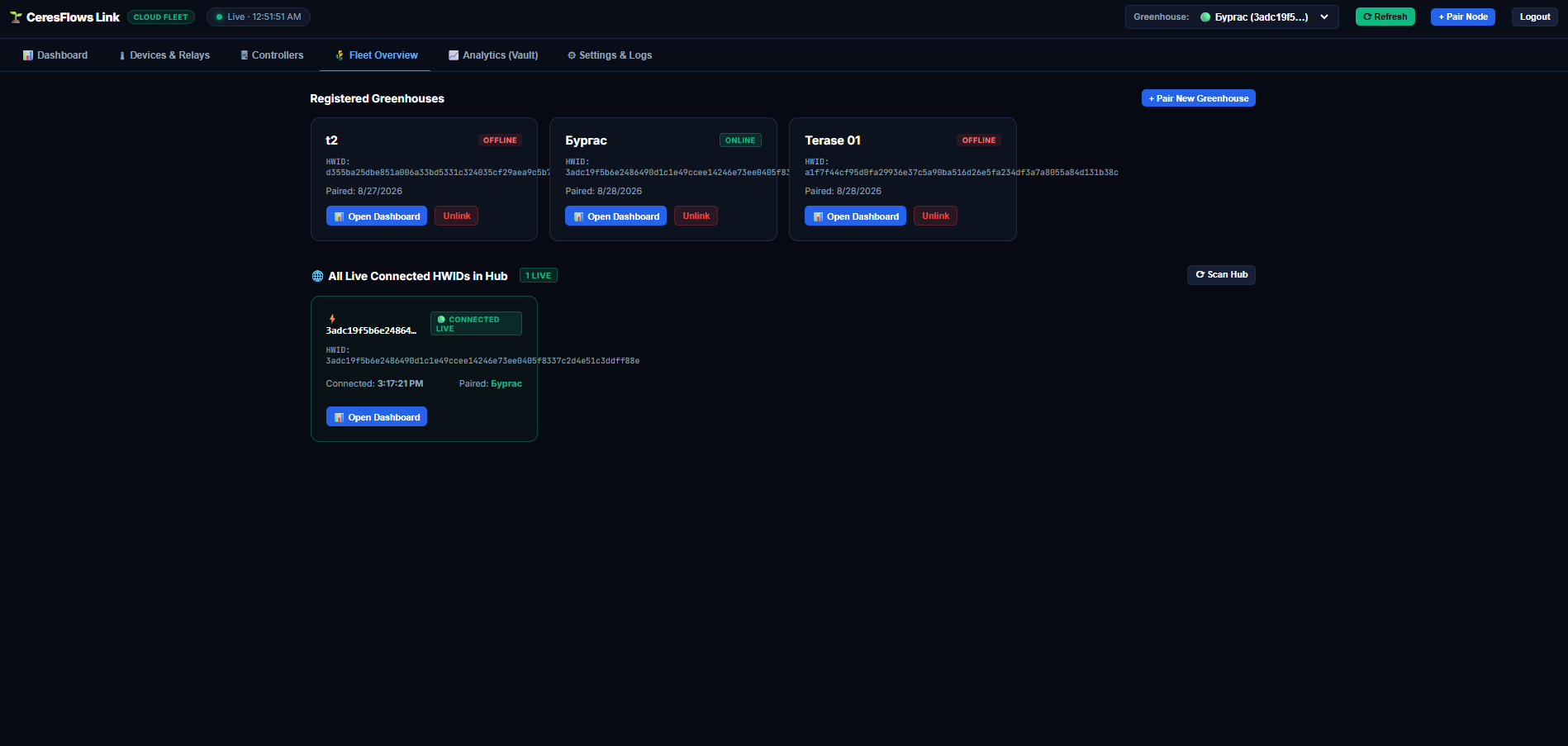Click the OFFLINE badge on Terase 01 card
Screen dimensions: 1568x746
click(x=979, y=140)
